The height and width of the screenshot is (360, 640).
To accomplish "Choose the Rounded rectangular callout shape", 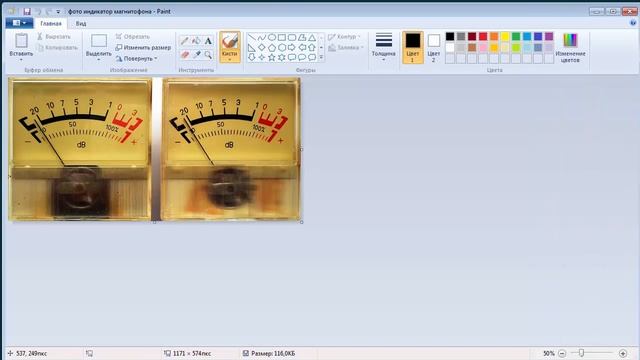I will (x=292, y=58).
